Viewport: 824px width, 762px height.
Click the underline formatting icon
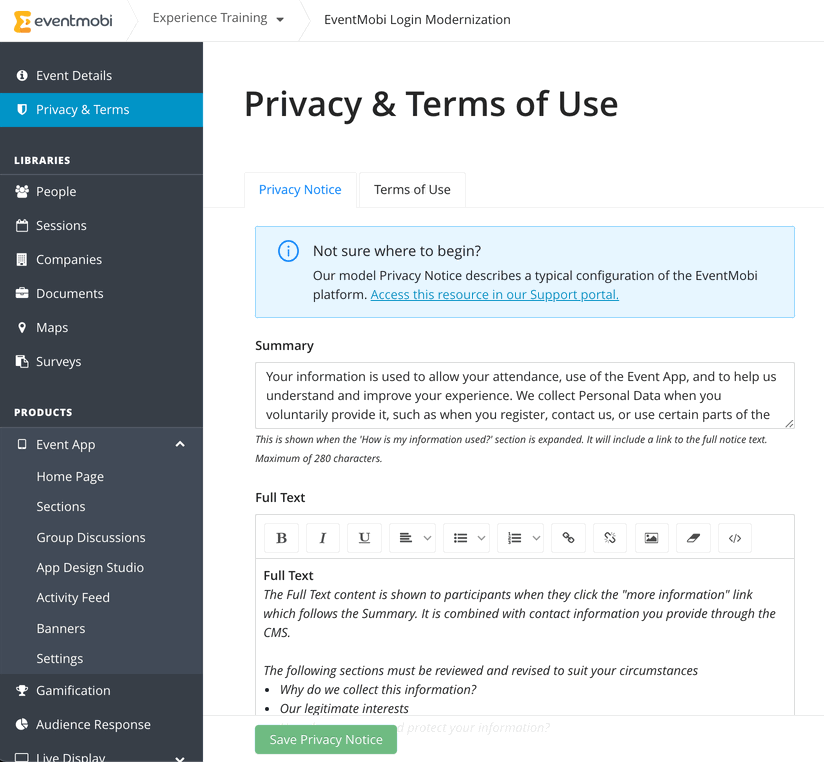click(x=364, y=538)
